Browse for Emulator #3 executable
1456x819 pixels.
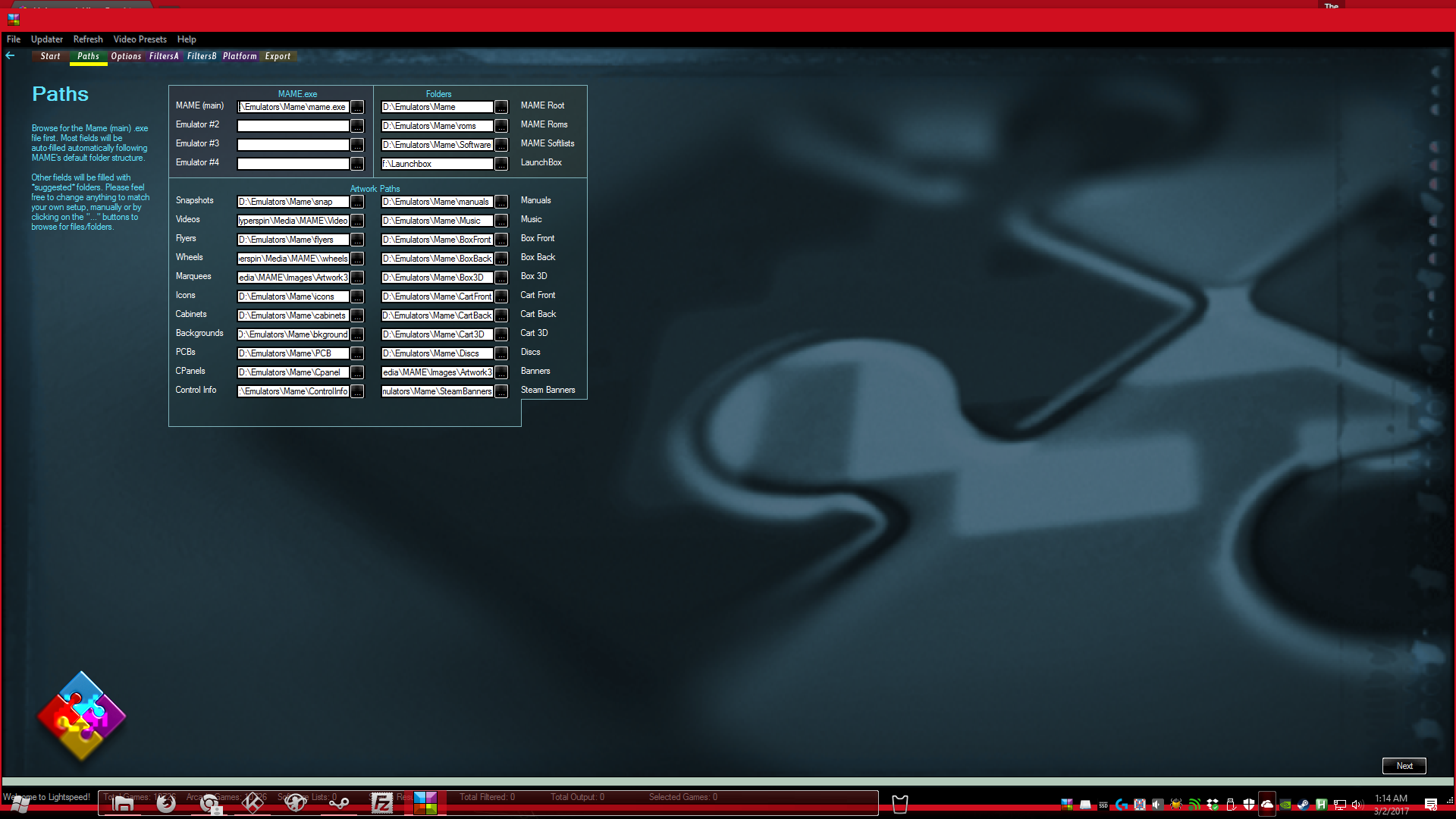pos(357,145)
